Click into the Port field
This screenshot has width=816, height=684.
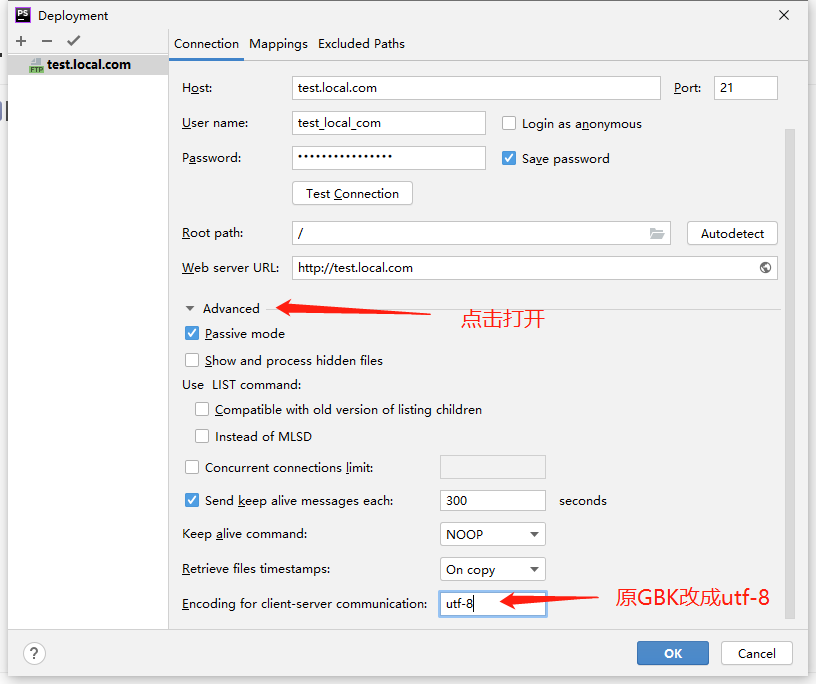tap(746, 88)
